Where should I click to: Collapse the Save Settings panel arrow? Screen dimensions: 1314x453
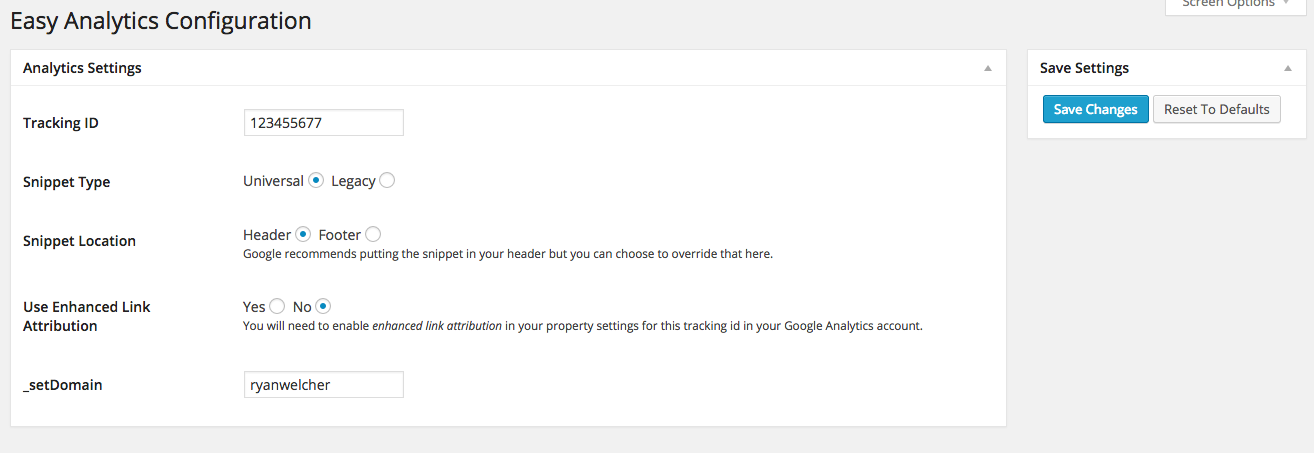pos(1287,68)
